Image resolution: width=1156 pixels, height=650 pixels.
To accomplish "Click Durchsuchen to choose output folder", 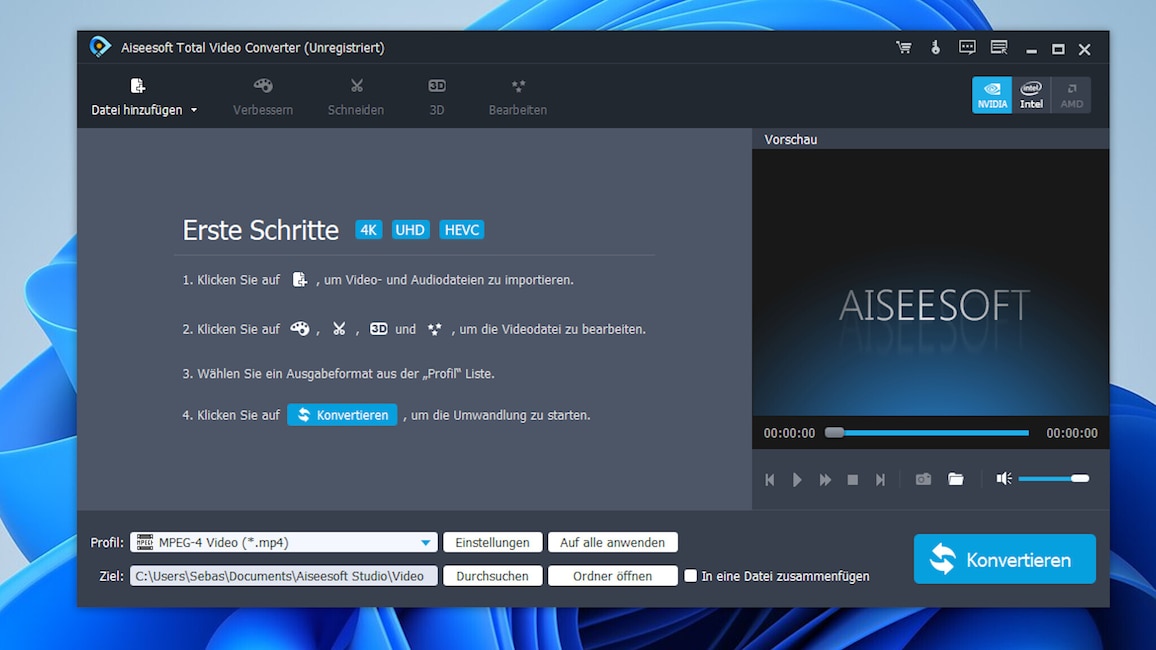I will [492, 576].
